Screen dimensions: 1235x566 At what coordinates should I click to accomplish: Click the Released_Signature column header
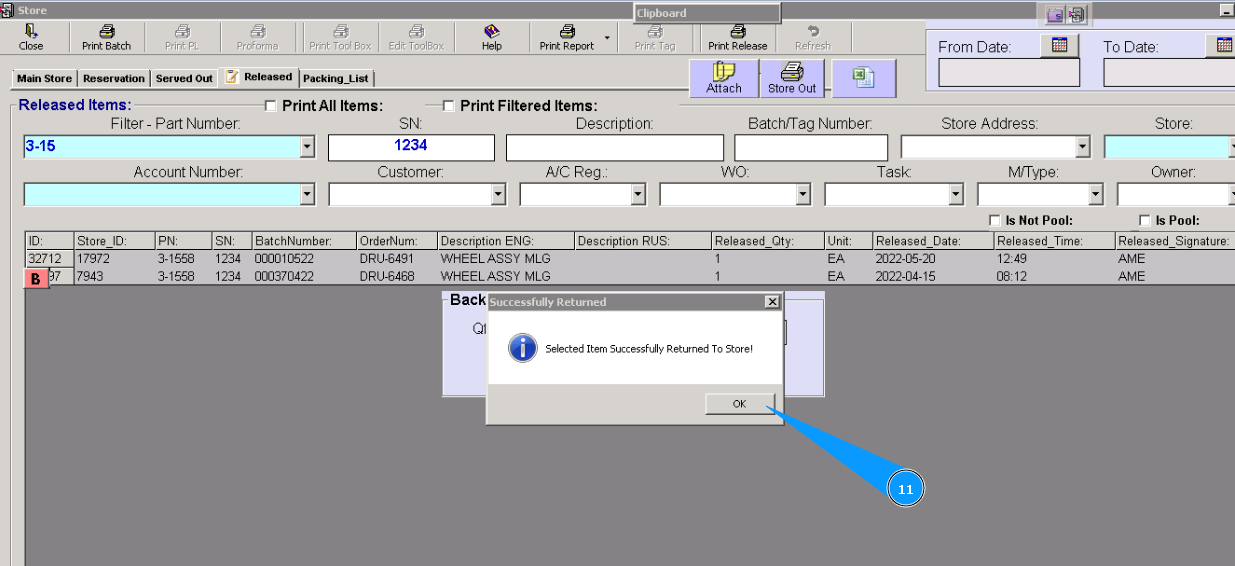click(1174, 241)
